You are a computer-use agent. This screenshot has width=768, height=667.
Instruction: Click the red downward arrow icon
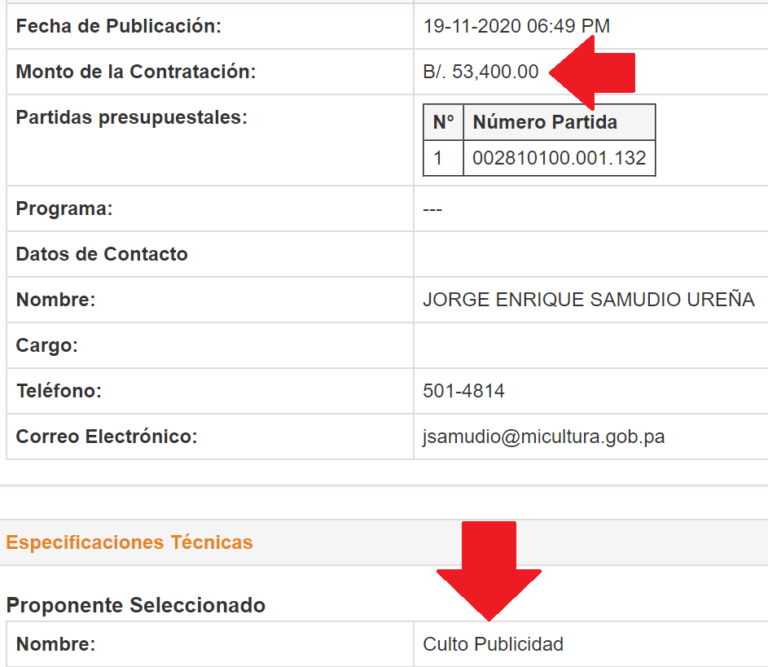pos(489,571)
